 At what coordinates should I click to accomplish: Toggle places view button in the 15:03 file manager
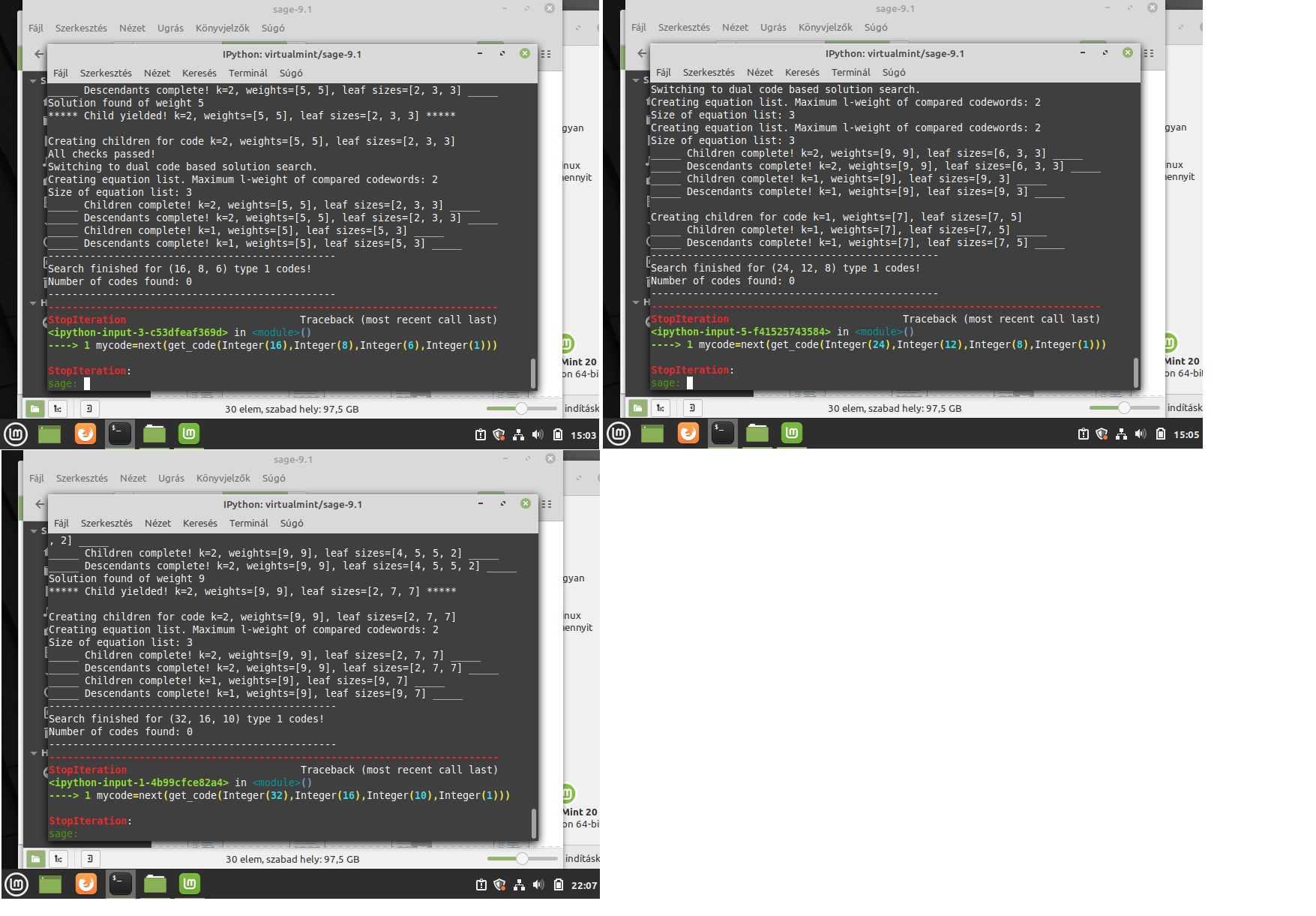34,409
